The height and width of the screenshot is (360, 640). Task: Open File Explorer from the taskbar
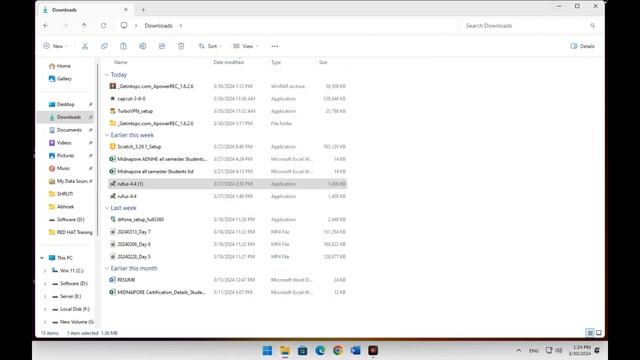pyautogui.click(x=285, y=350)
